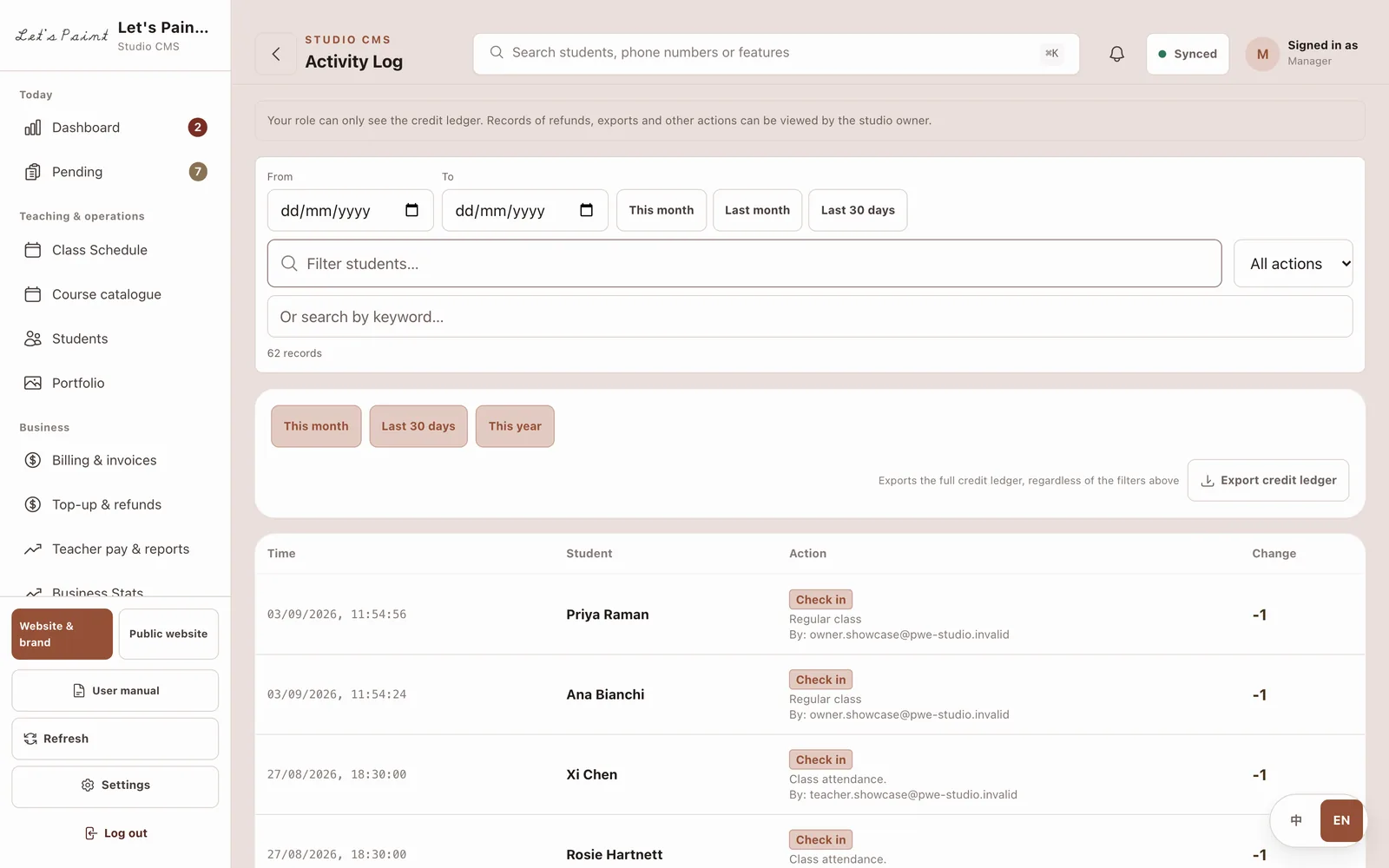1389x868 pixels.
Task: Click the Let's Paint logo
Action: click(x=62, y=35)
